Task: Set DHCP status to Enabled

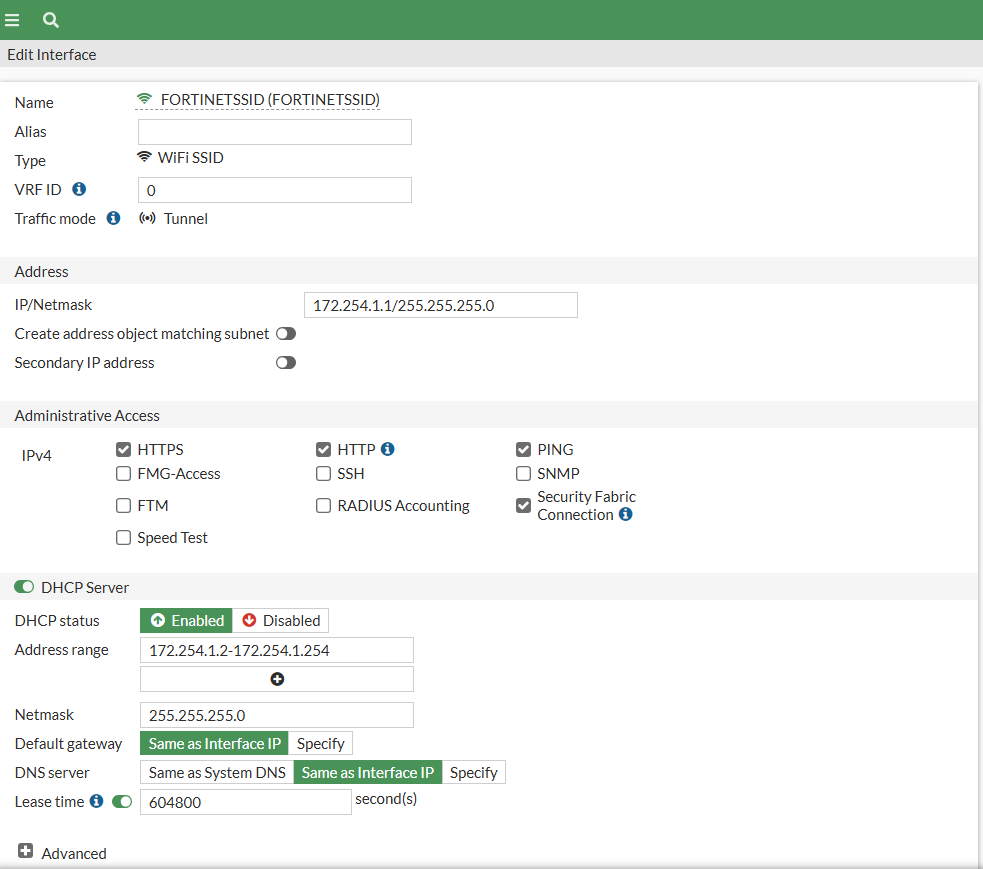Action: pos(186,620)
